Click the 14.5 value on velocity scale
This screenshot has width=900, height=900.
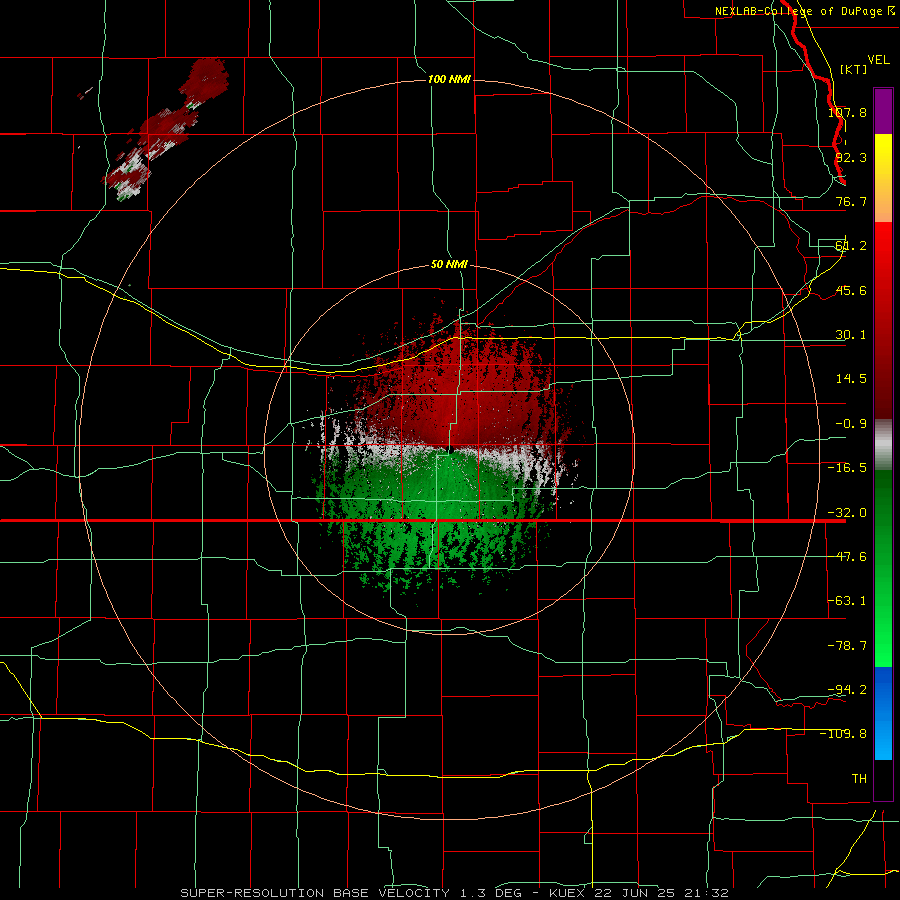point(851,379)
